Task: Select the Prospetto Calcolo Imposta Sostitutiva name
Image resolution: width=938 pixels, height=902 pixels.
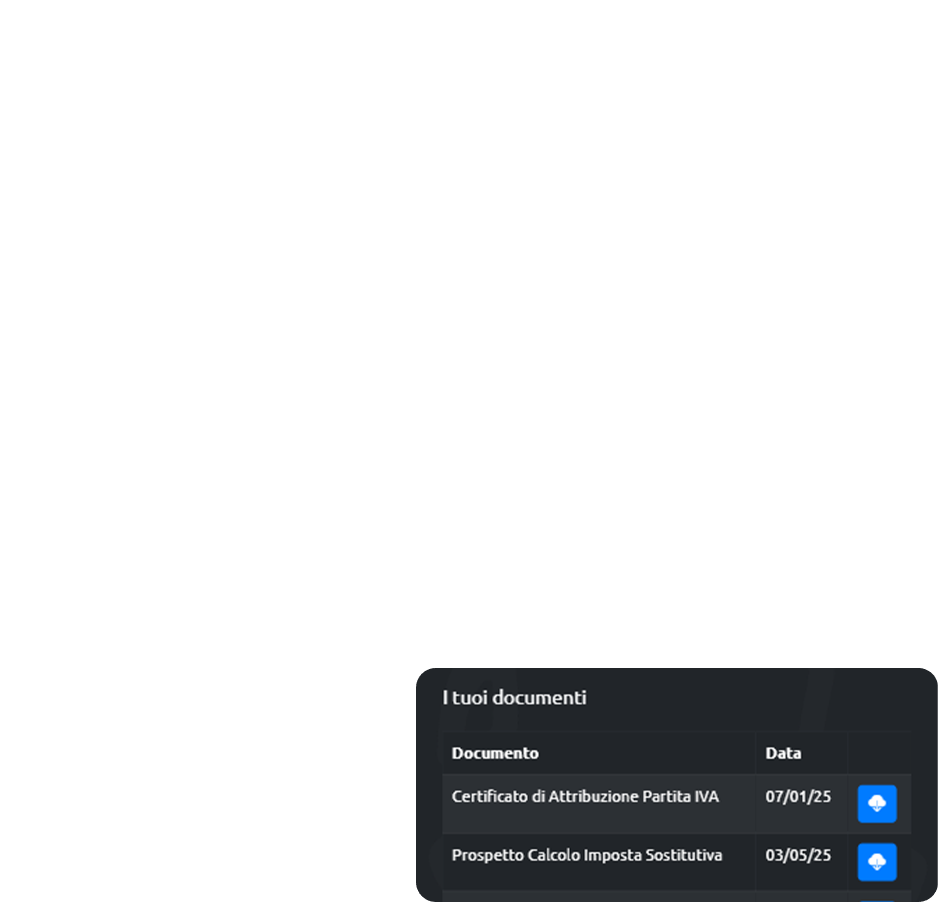Action: 587,855
